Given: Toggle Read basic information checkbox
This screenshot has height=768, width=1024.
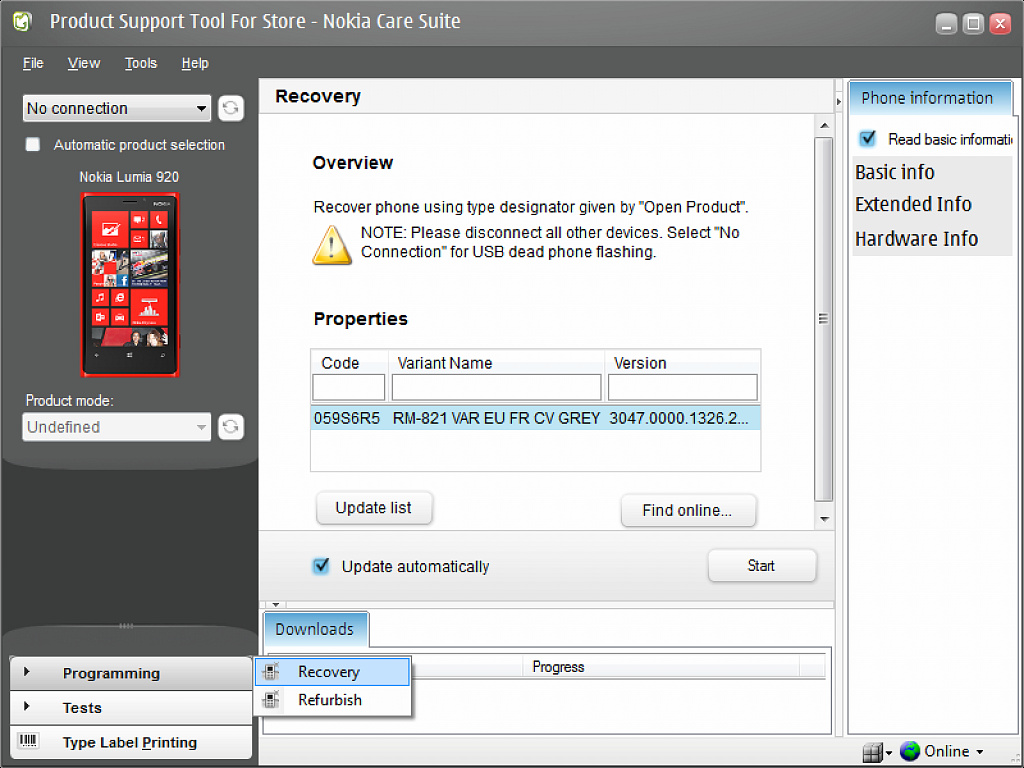Looking at the screenshot, I should (x=867, y=138).
